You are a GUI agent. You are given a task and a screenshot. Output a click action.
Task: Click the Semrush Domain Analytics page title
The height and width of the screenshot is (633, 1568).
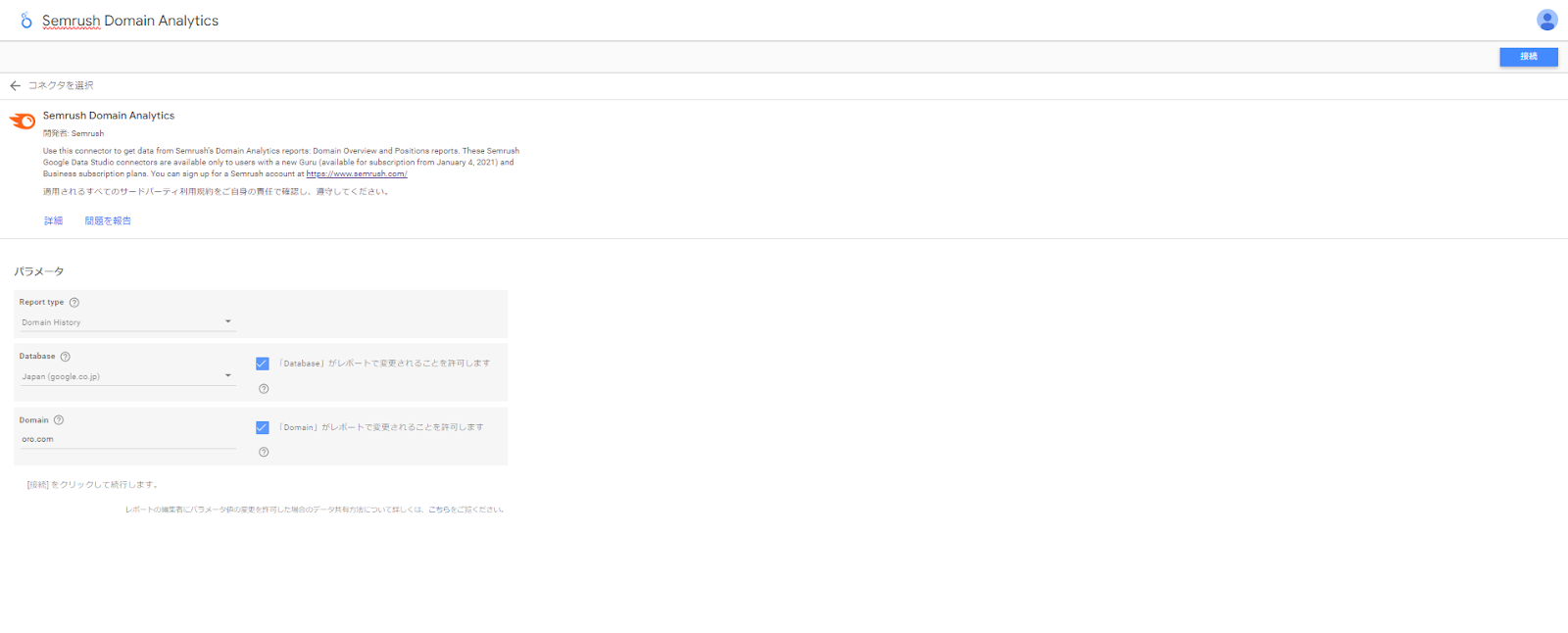pos(130,21)
